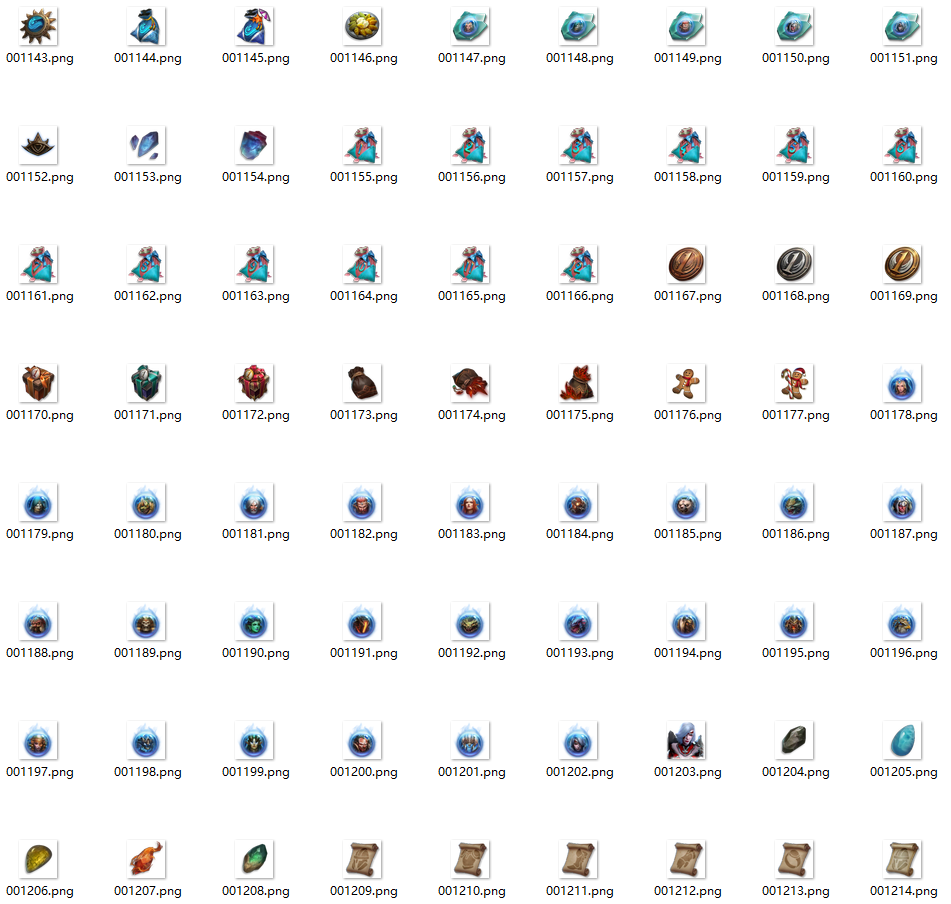Select the blue egg gem 001205.png
951x904 pixels.
(903, 741)
